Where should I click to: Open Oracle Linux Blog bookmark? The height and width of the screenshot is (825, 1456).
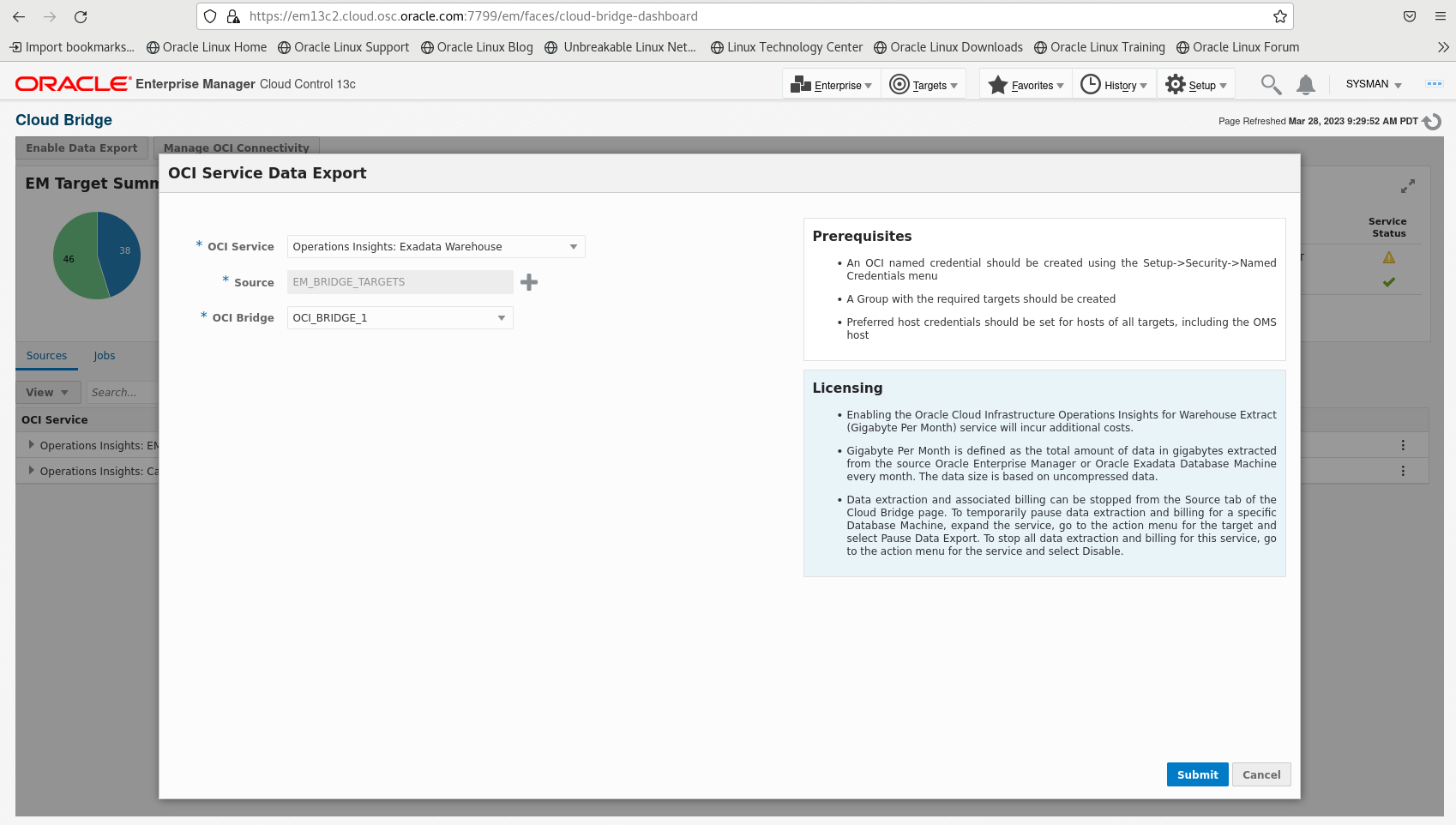tap(477, 47)
